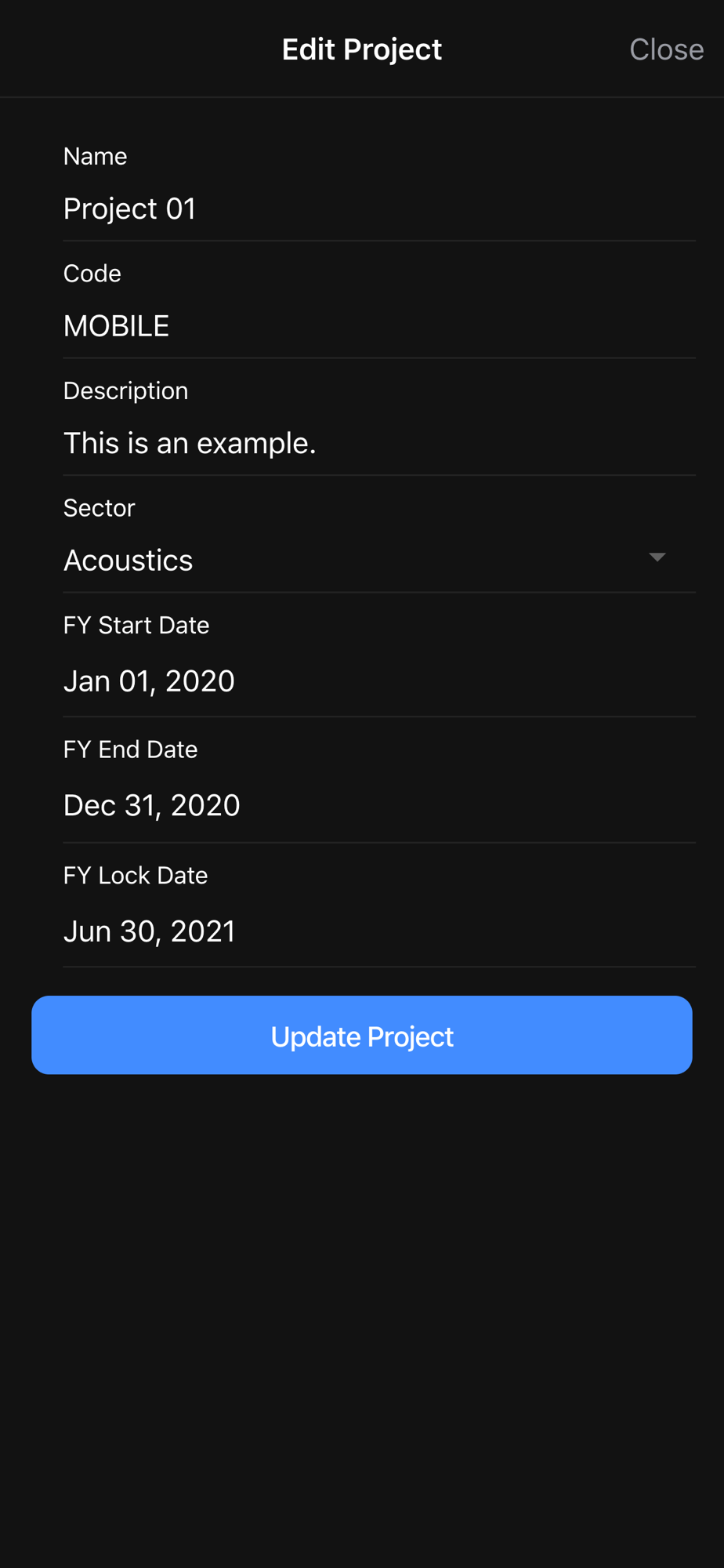Close the Edit Project screen

click(666, 49)
